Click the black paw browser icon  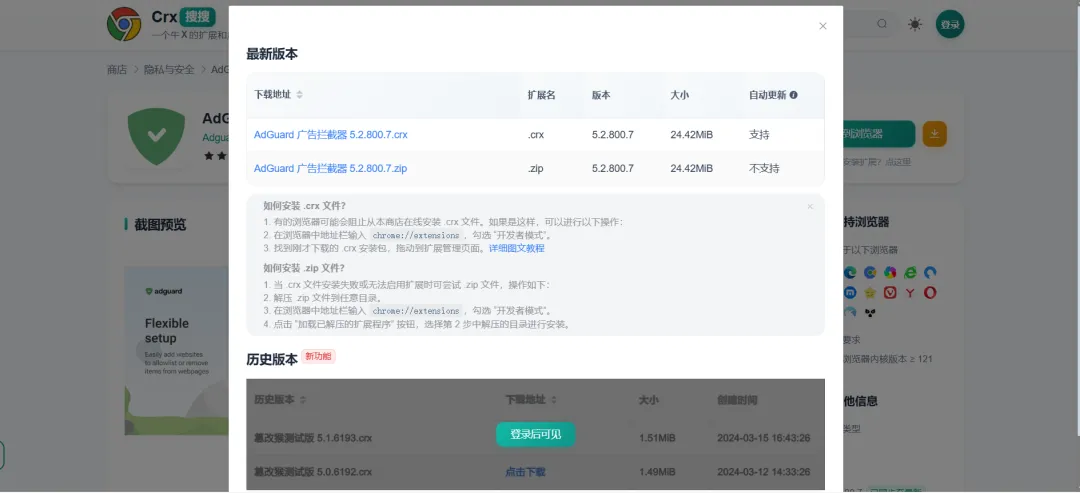click(x=870, y=313)
